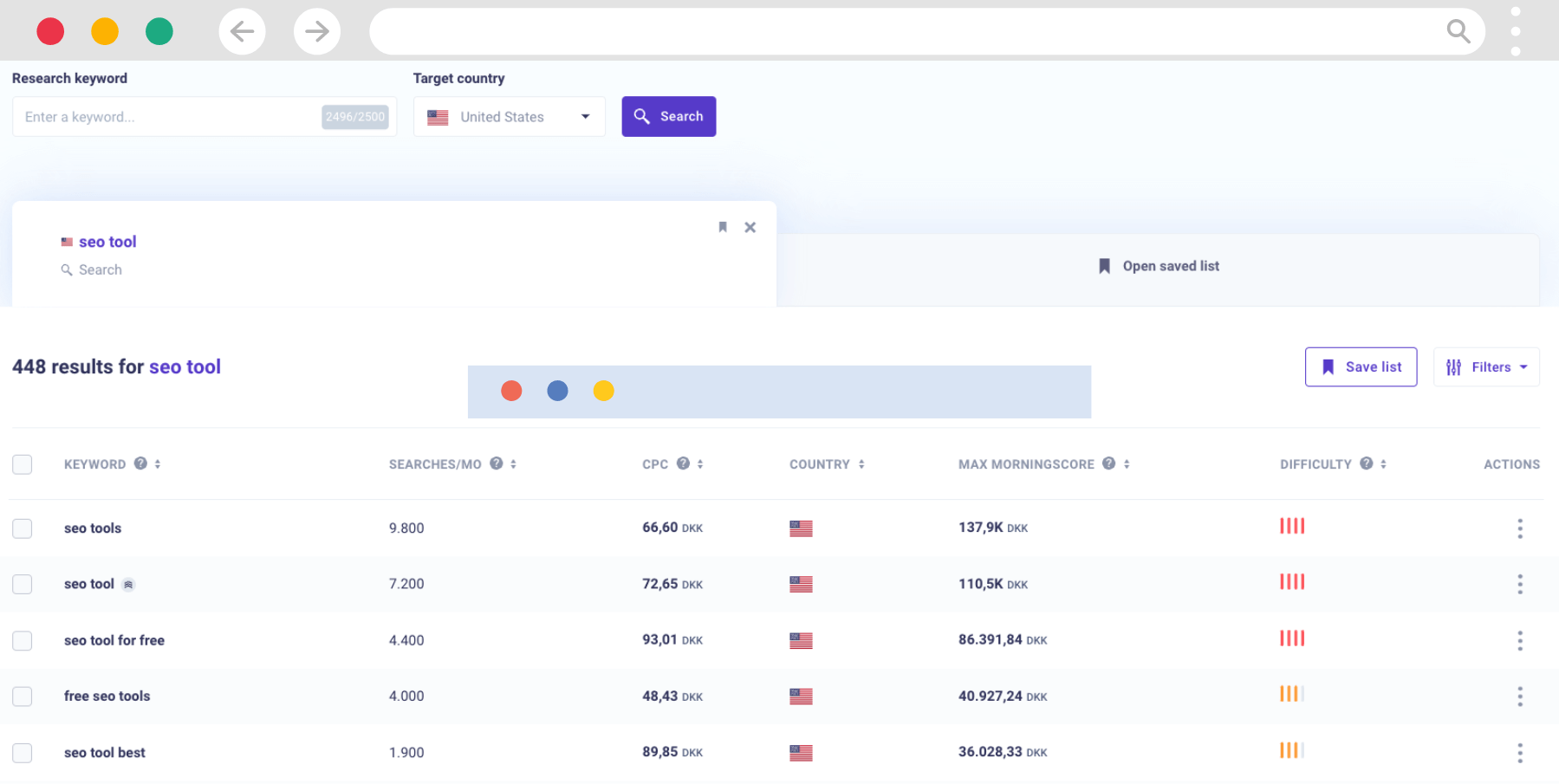This screenshot has width=1559, height=784.
Task: Sort by Searches/mo column arrows
Action: pyautogui.click(x=513, y=464)
